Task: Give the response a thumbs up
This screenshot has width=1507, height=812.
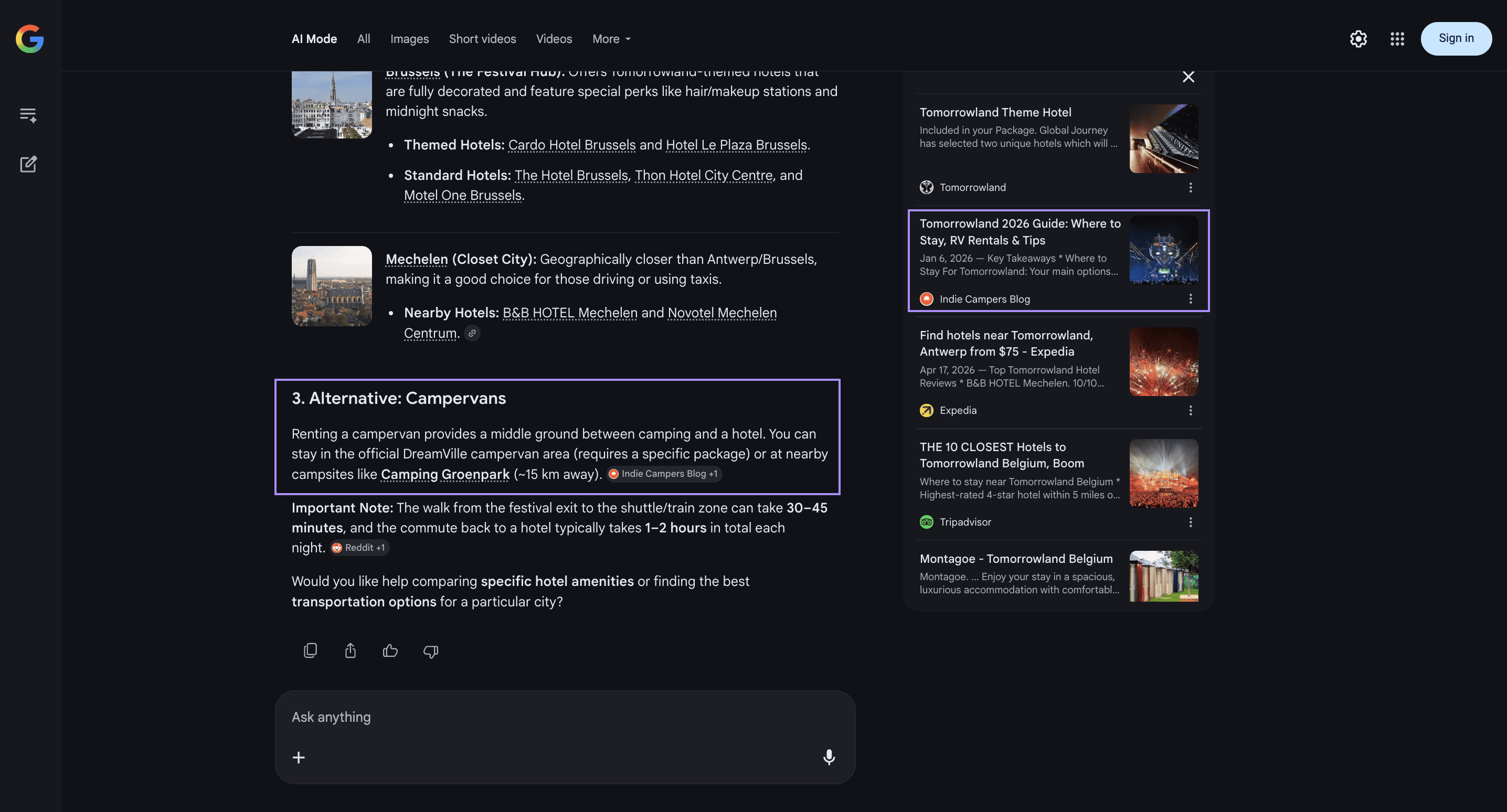Action: coord(390,650)
